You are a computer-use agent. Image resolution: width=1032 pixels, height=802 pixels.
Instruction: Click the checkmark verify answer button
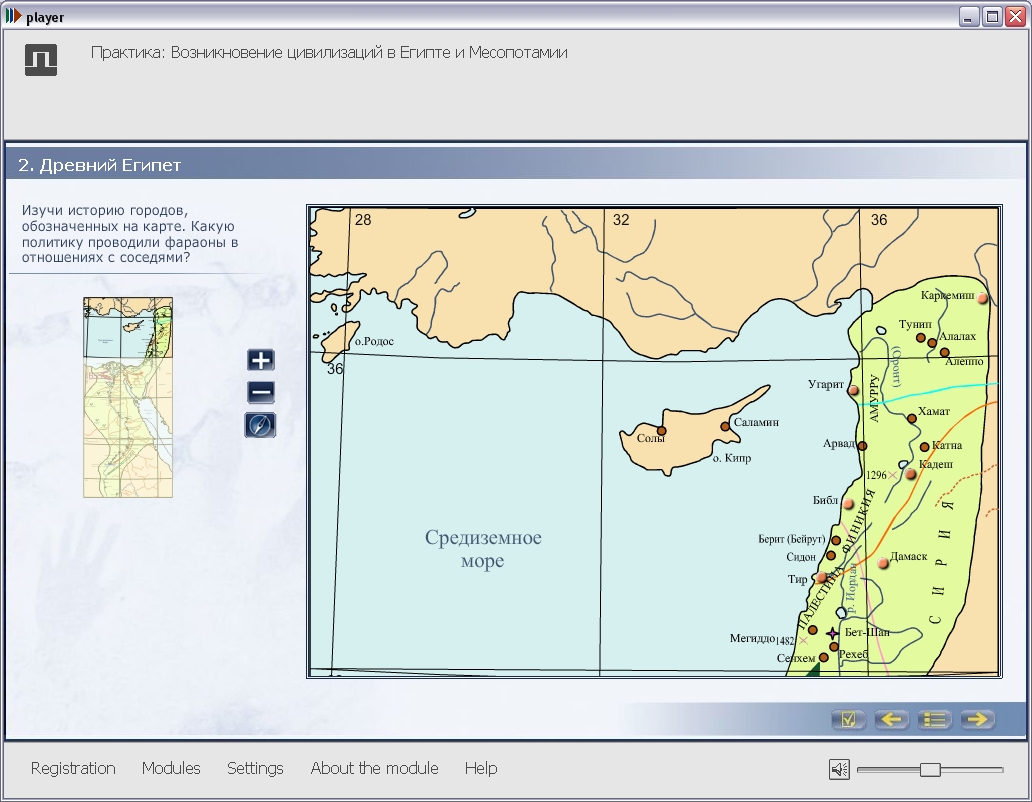(848, 719)
